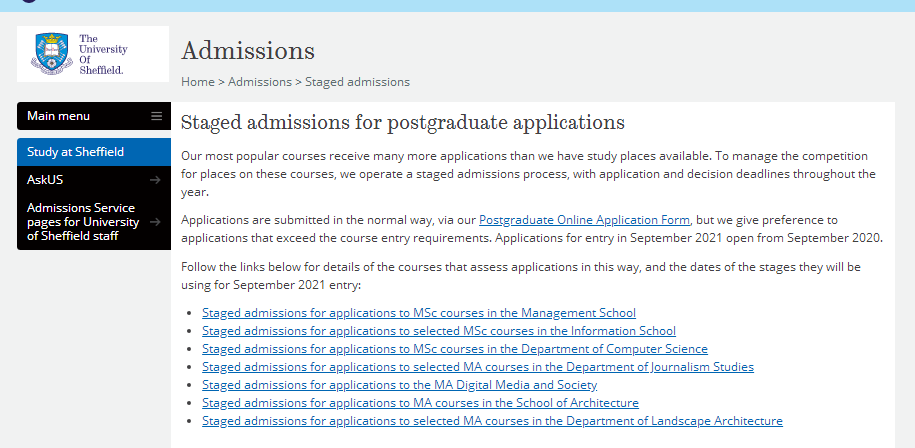Open Admissions Service pages for staff
This screenshot has width=915, height=448.
(94, 222)
